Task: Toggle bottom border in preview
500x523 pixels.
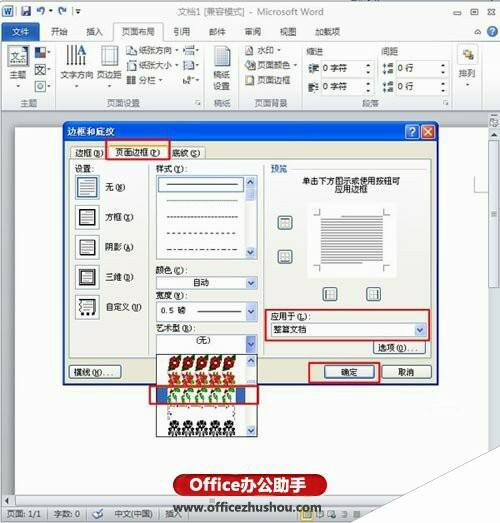Action: (x=285, y=257)
